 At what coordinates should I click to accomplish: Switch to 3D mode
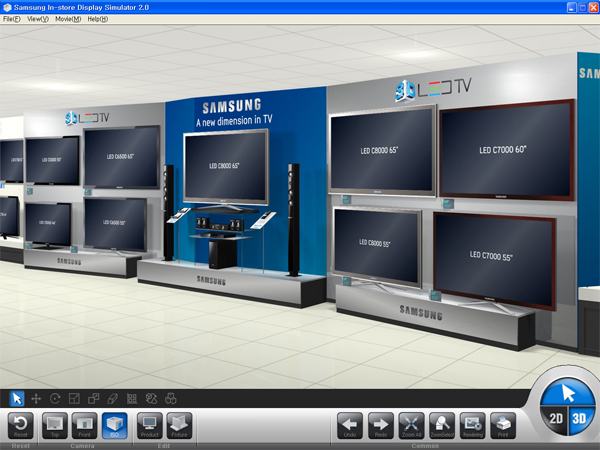(x=581, y=419)
